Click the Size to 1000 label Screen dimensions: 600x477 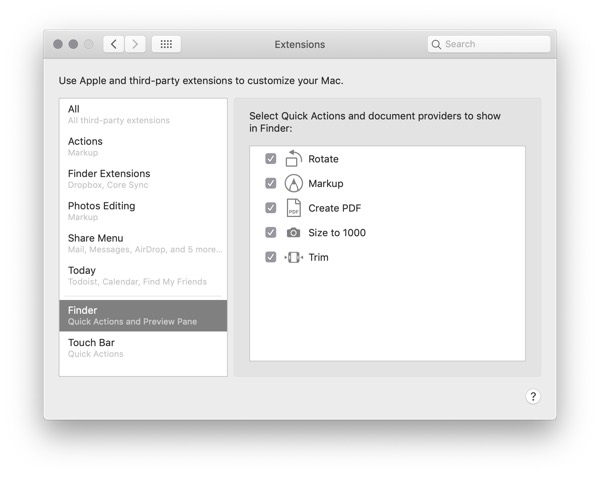[x=337, y=233]
